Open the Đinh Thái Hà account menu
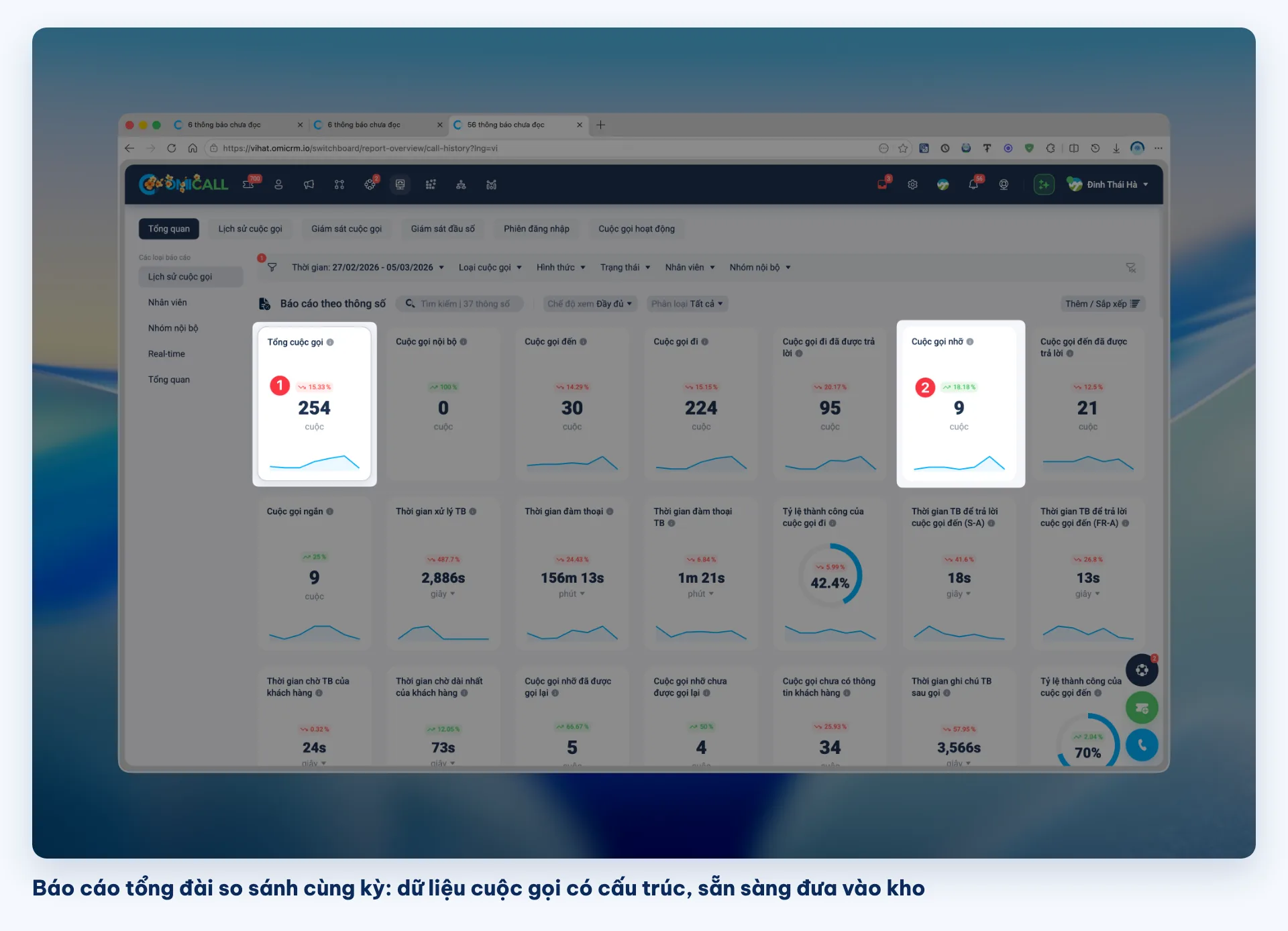 pyautogui.click(x=1108, y=184)
